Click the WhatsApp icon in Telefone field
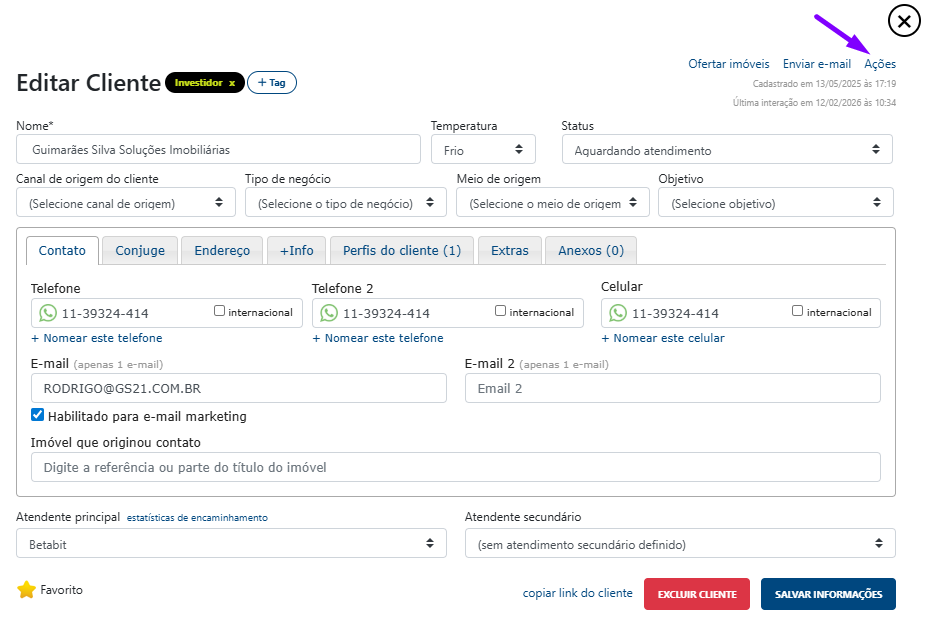 [x=48, y=313]
